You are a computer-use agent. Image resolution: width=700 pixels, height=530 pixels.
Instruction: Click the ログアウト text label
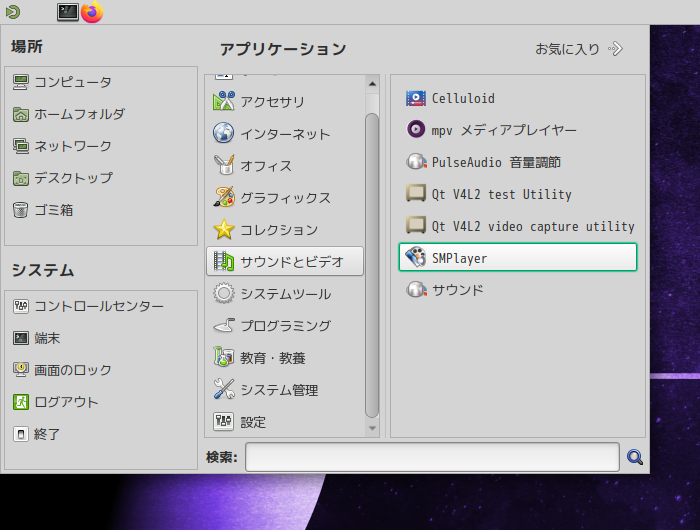click(x=67, y=402)
